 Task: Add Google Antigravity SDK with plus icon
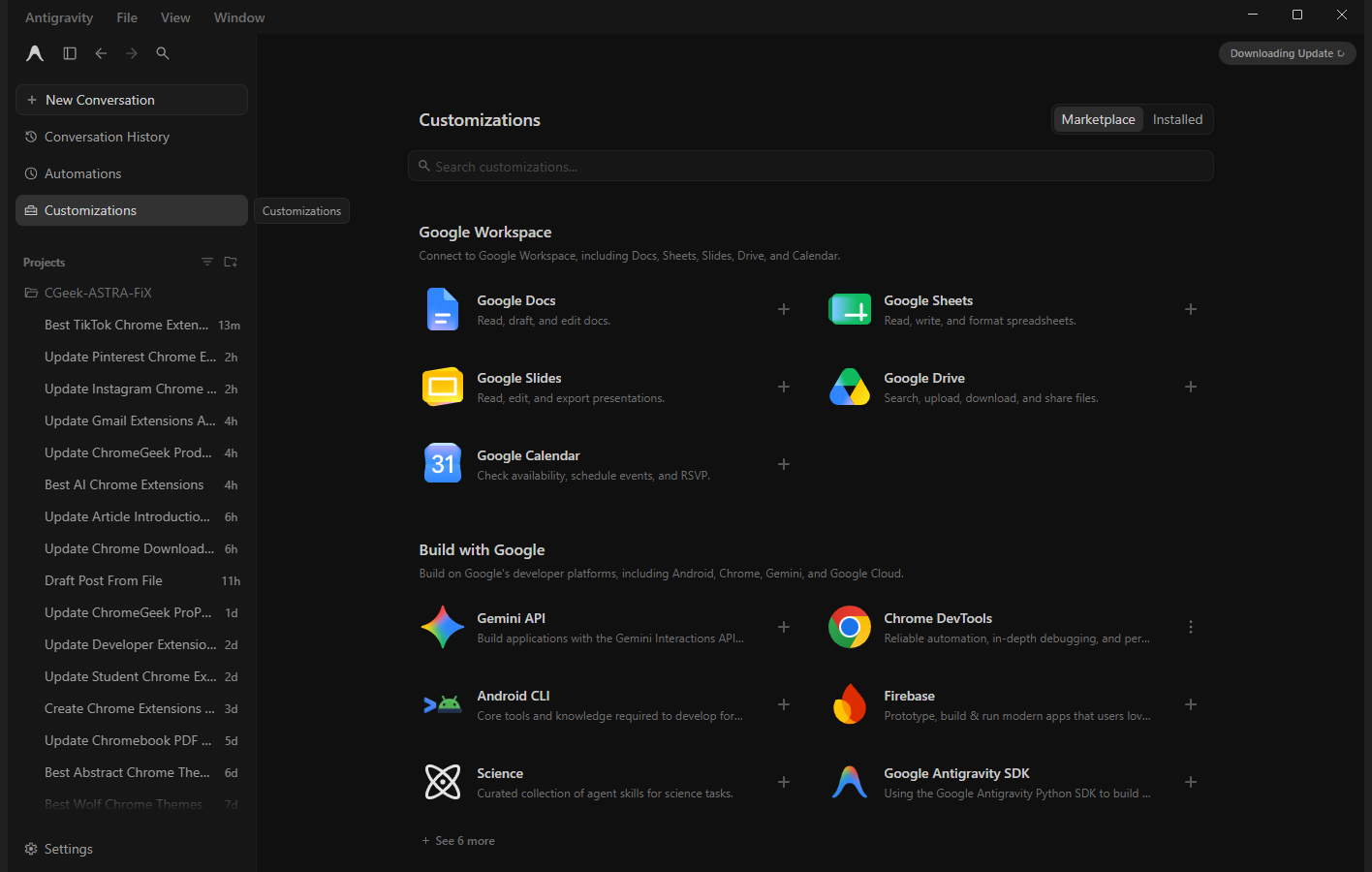(x=1191, y=782)
